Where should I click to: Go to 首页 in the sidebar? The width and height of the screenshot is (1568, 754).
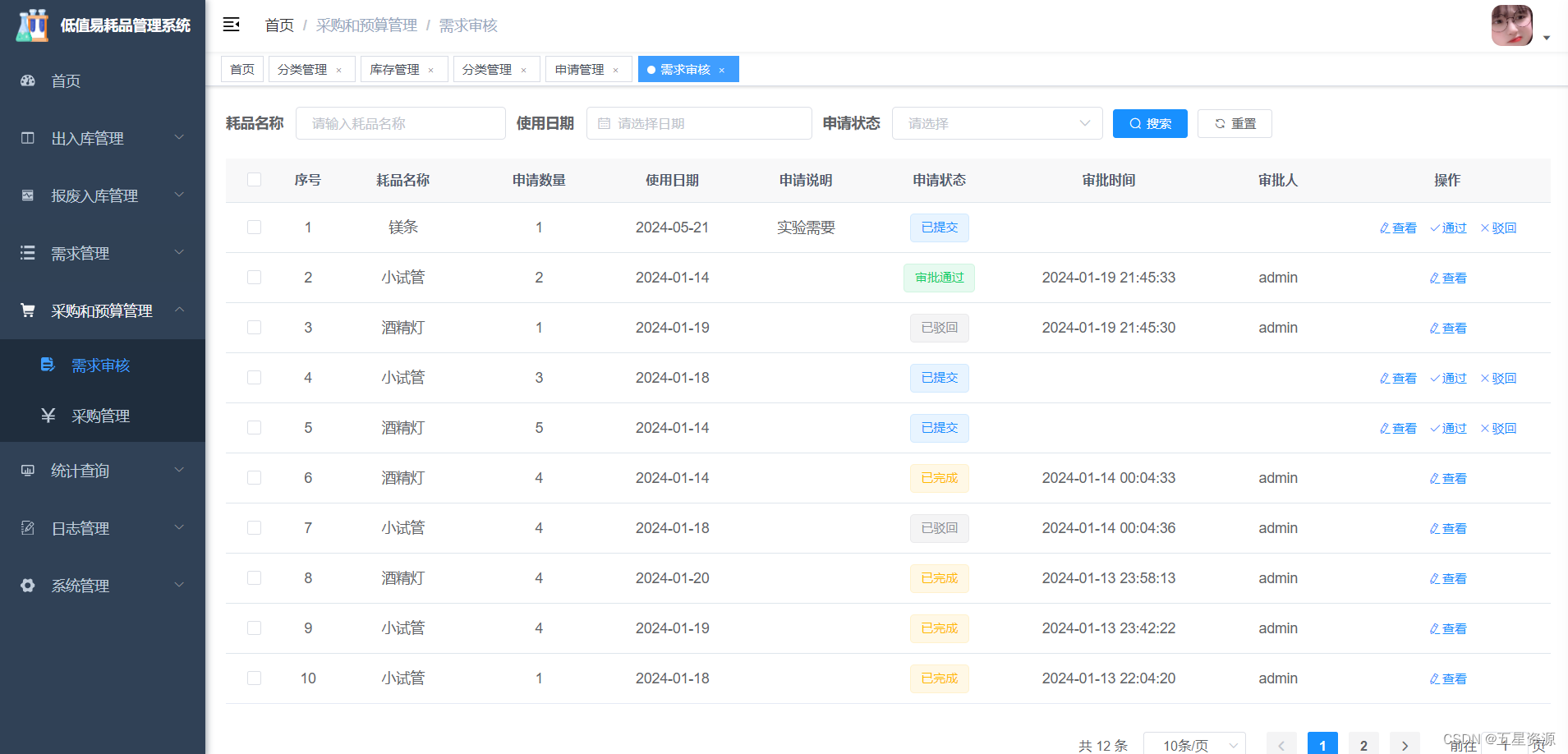(x=103, y=80)
